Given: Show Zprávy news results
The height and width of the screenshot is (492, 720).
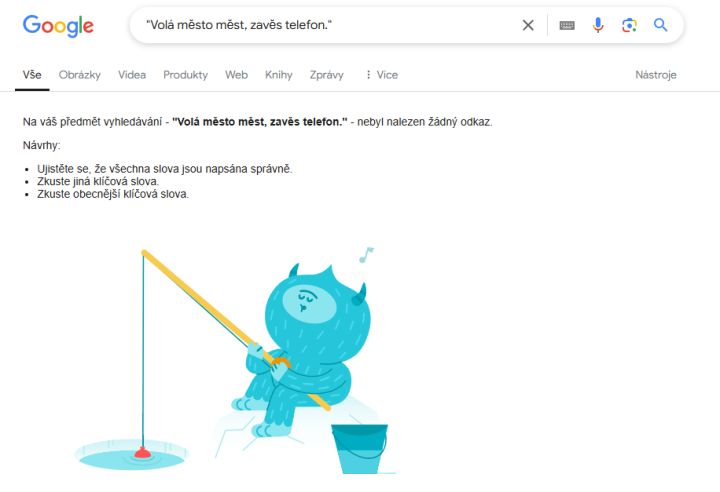Looking at the screenshot, I should coord(326,75).
